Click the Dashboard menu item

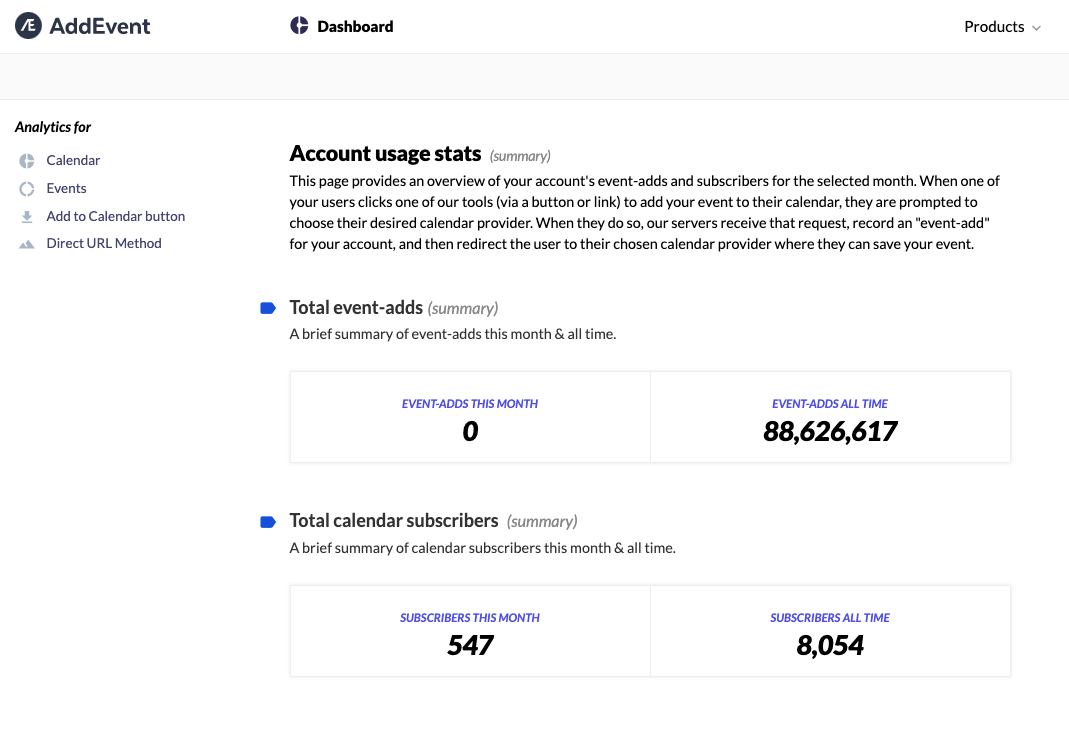[355, 26]
